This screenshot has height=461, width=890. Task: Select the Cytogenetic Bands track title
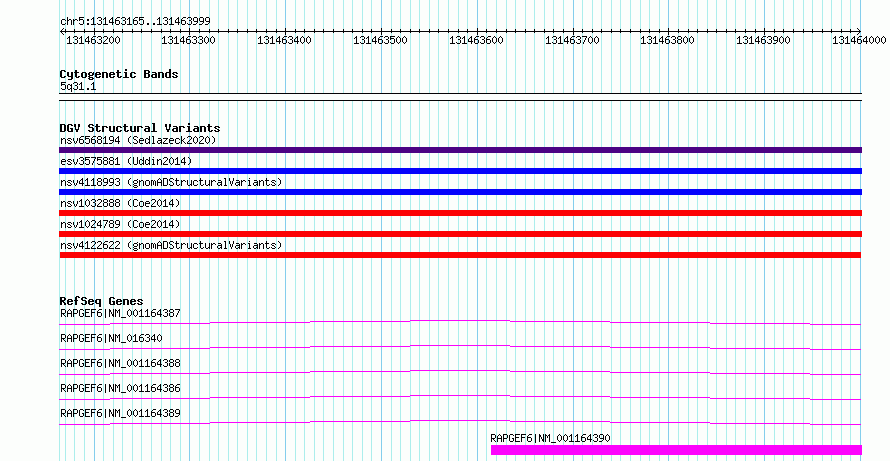[119, 74]
